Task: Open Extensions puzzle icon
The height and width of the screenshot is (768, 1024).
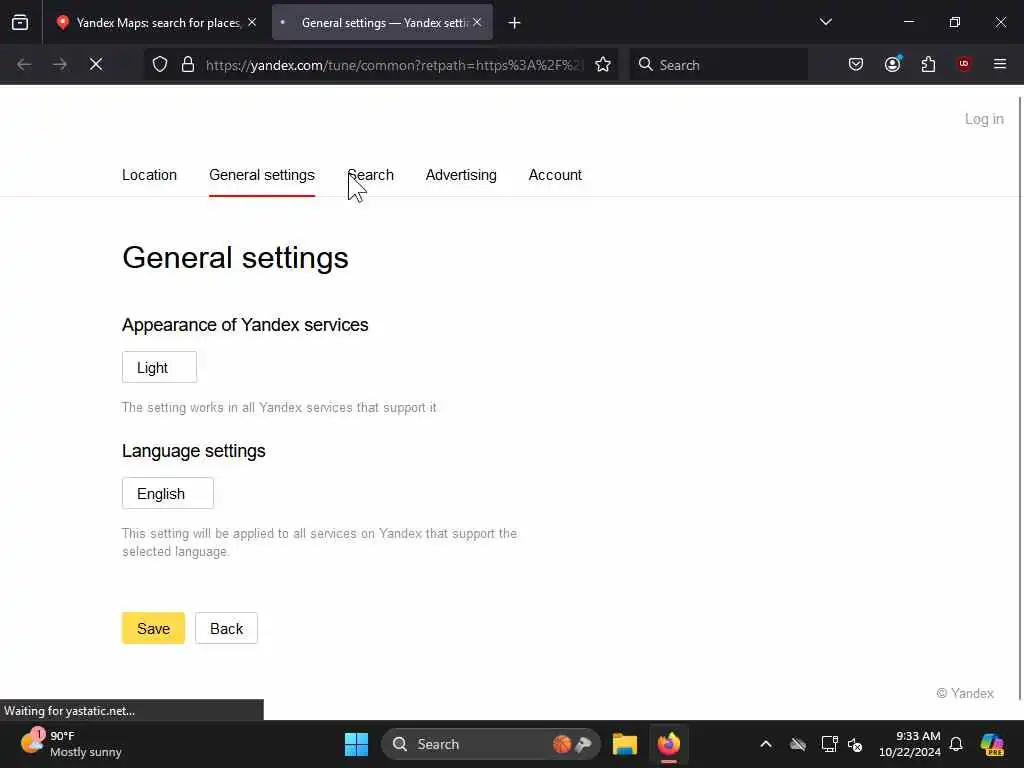Action: 928,64
